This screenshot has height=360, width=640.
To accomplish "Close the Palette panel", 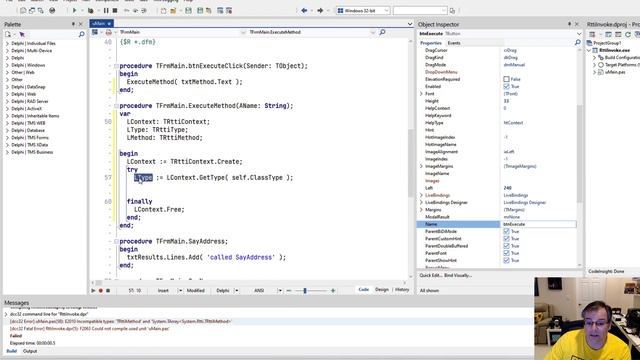I will (80, 24).
